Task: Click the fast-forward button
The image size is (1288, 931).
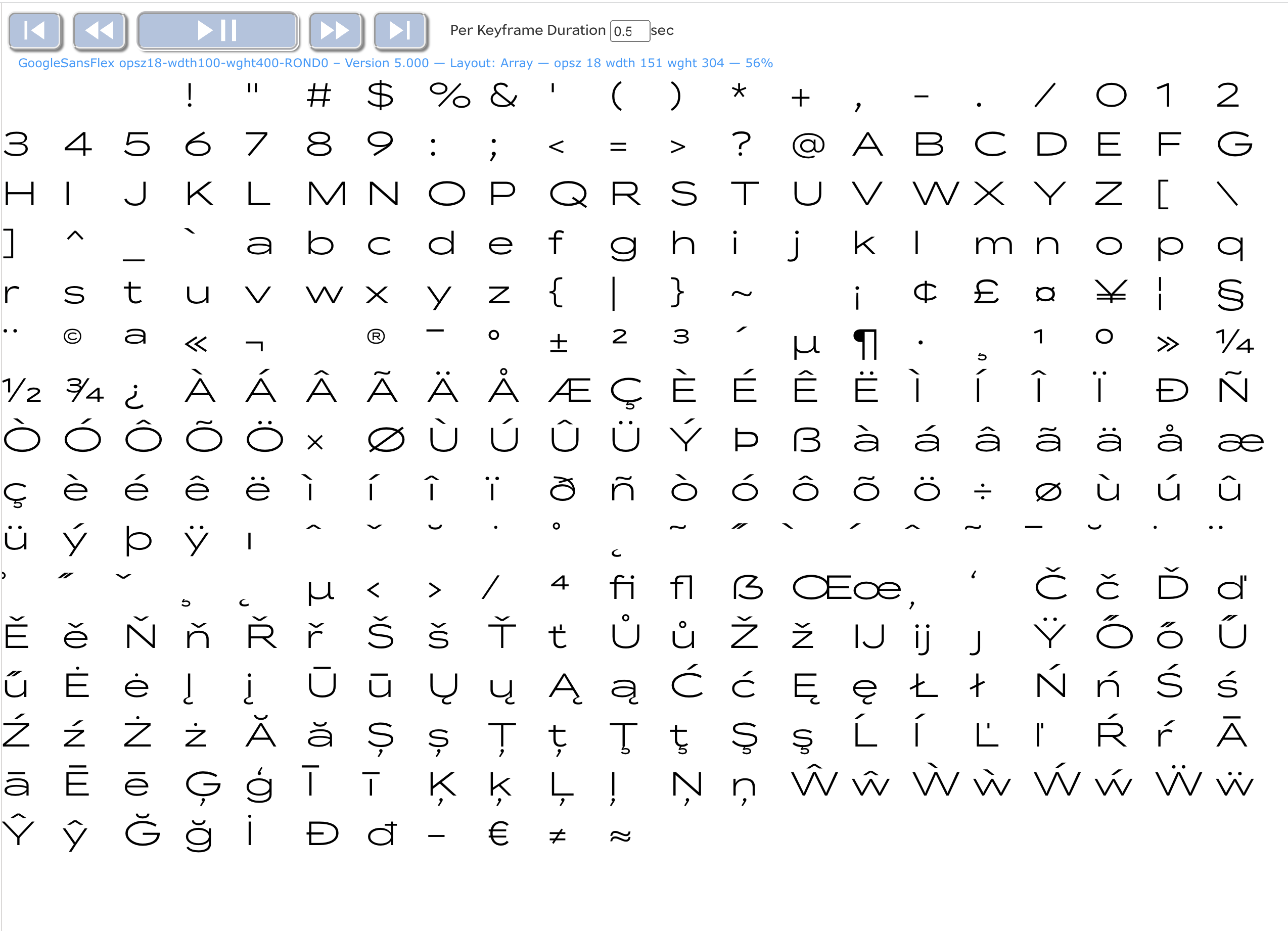Action: [335, 30]
